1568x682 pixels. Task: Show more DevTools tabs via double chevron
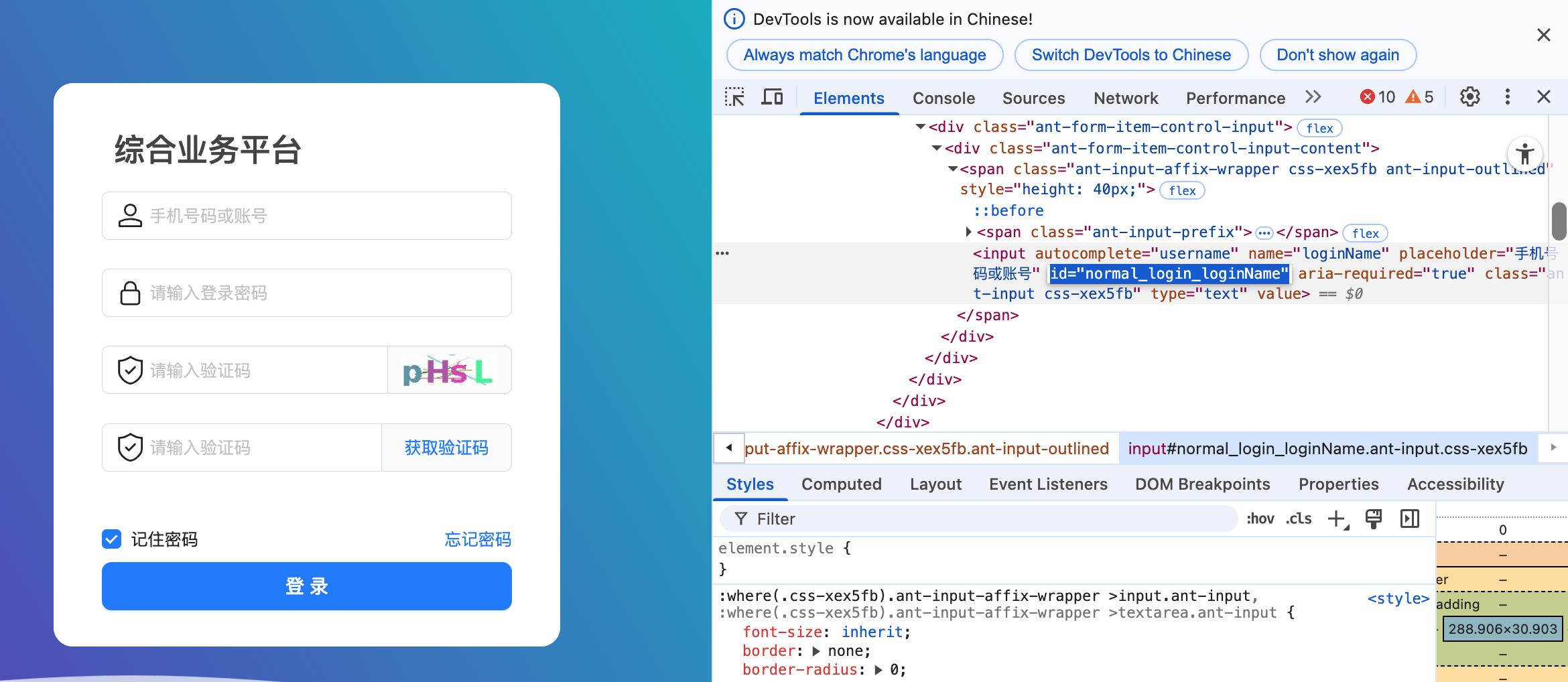(1313, 97)
